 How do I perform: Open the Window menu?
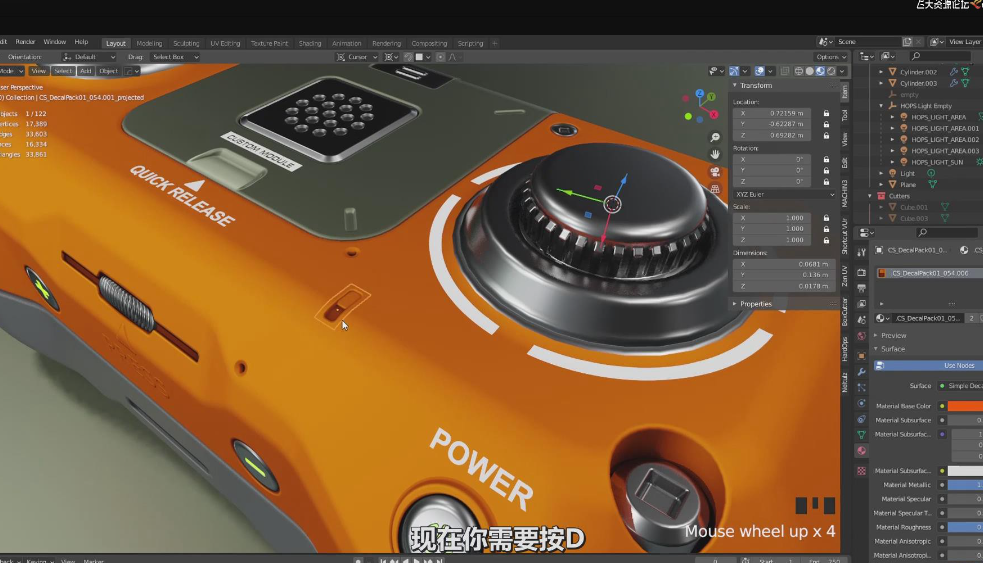[x=55, y=42]
